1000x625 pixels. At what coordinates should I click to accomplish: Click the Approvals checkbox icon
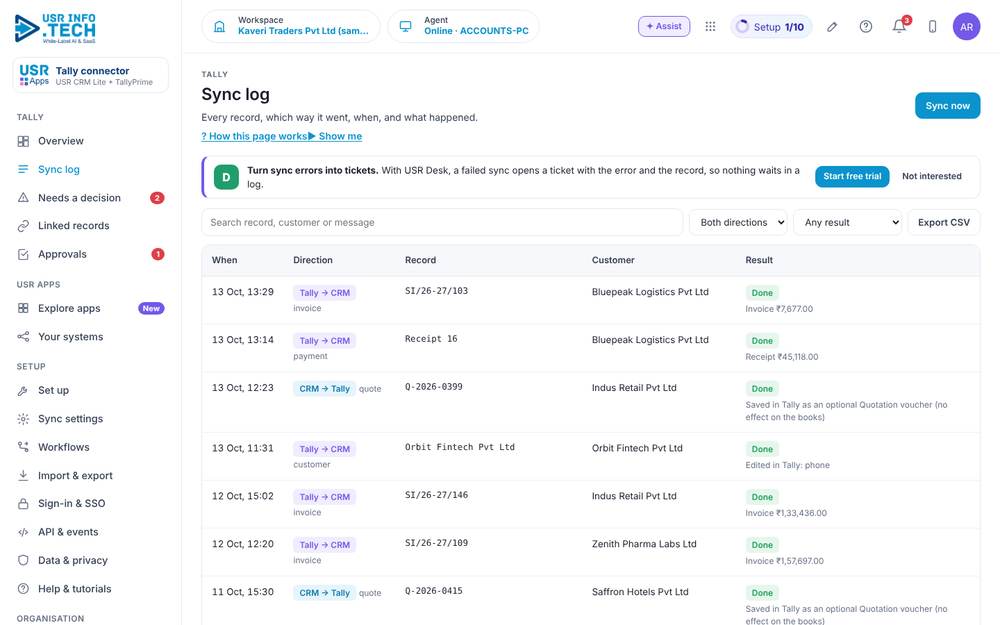click(23, 254)
